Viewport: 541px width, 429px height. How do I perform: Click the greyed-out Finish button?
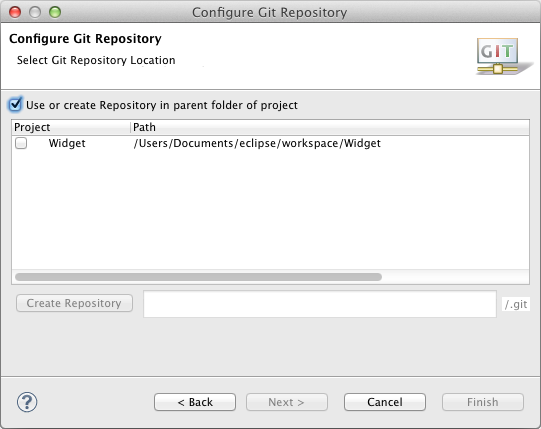click(483, 402)
